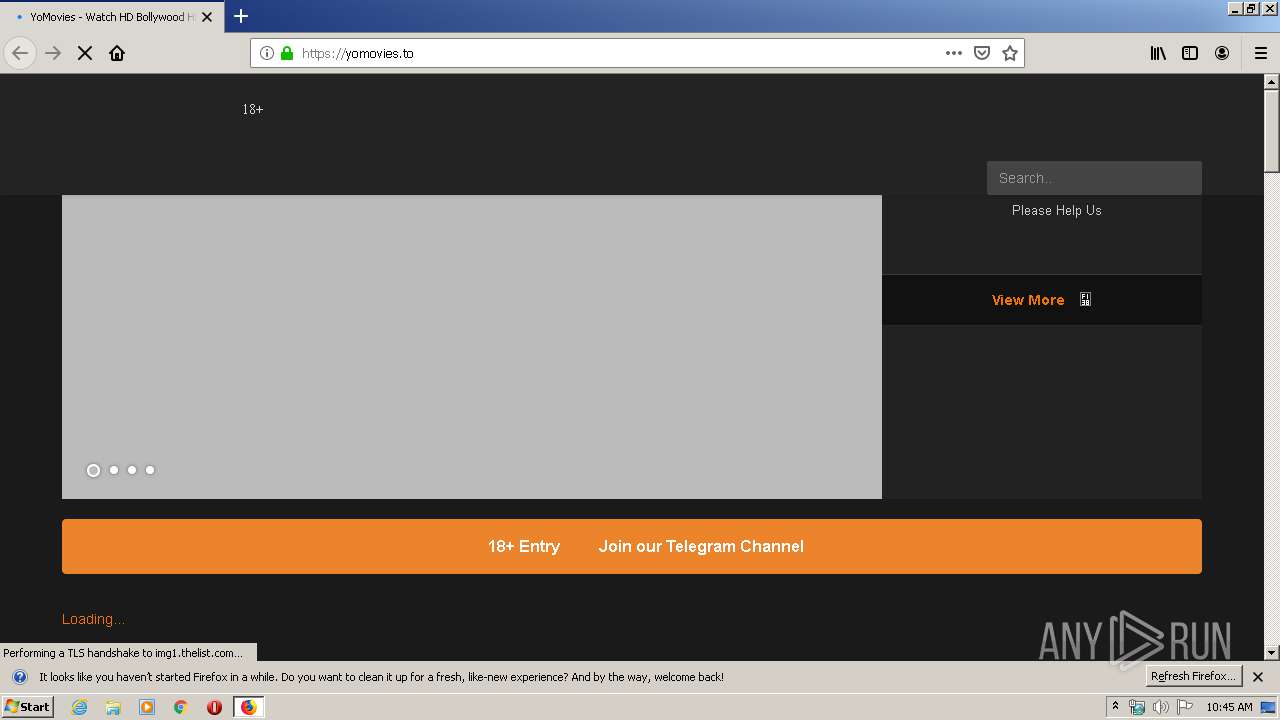Select the fourth slider dot
This screenshot has width=1280, height=720.
click(150, 470)
